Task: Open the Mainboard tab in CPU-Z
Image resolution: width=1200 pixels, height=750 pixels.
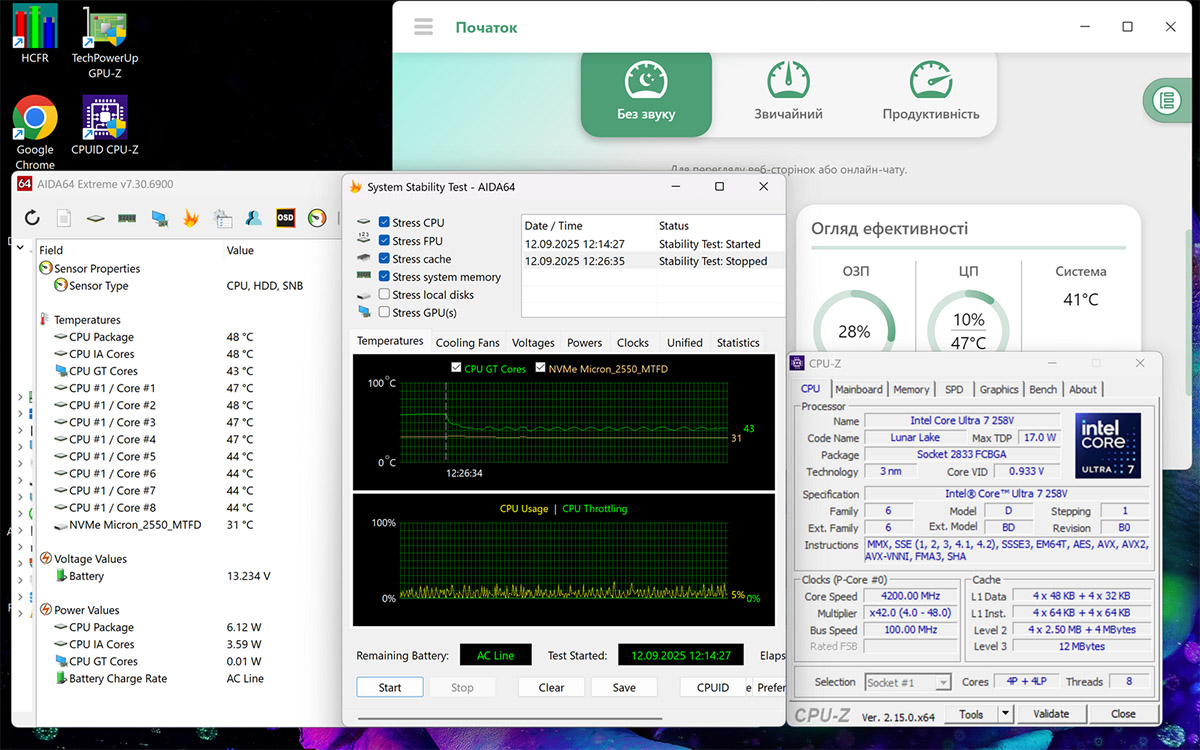Action: (x=859, y=389)
